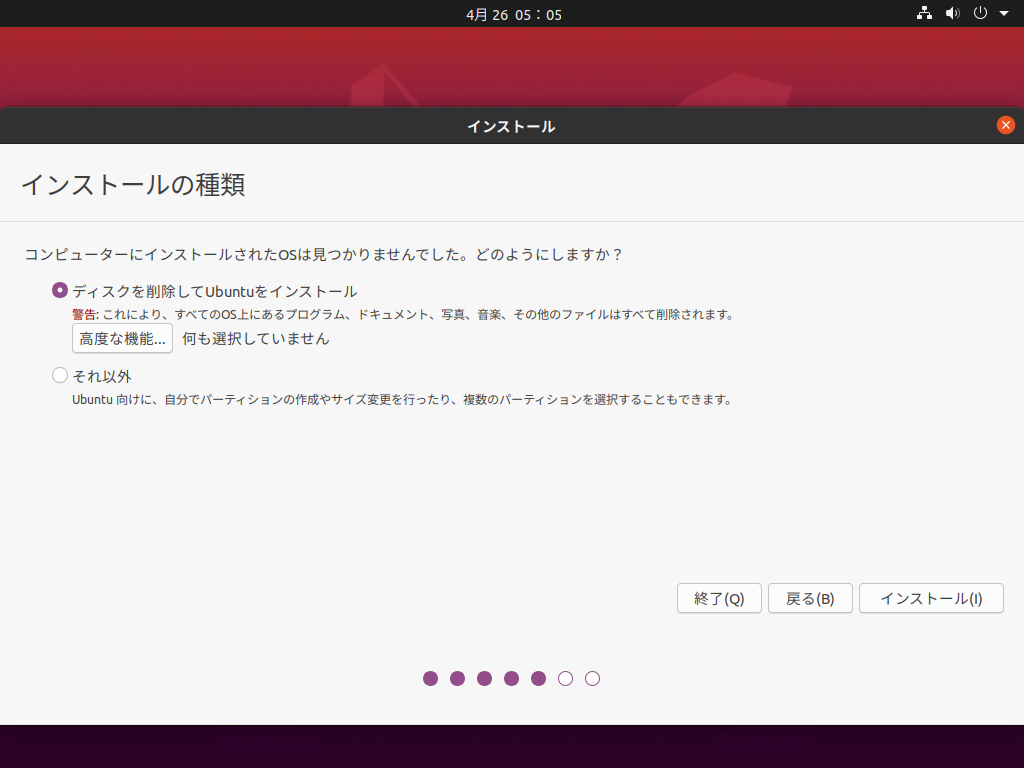Click the 終了(Q) quit button
Viewport: 1024px width, 768px height.
tap(719, 598)
